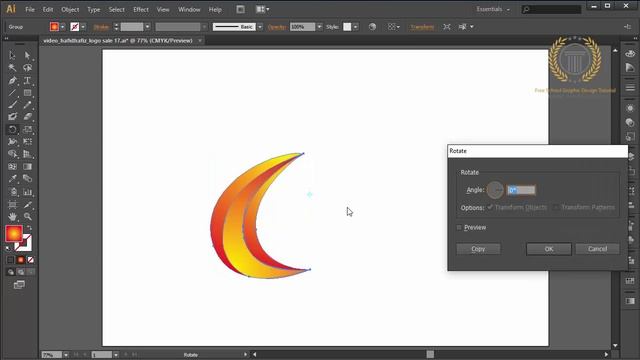Click the control bar fill color swatch
The width and height of the screenshot is (640, 360).
point(54,27)
